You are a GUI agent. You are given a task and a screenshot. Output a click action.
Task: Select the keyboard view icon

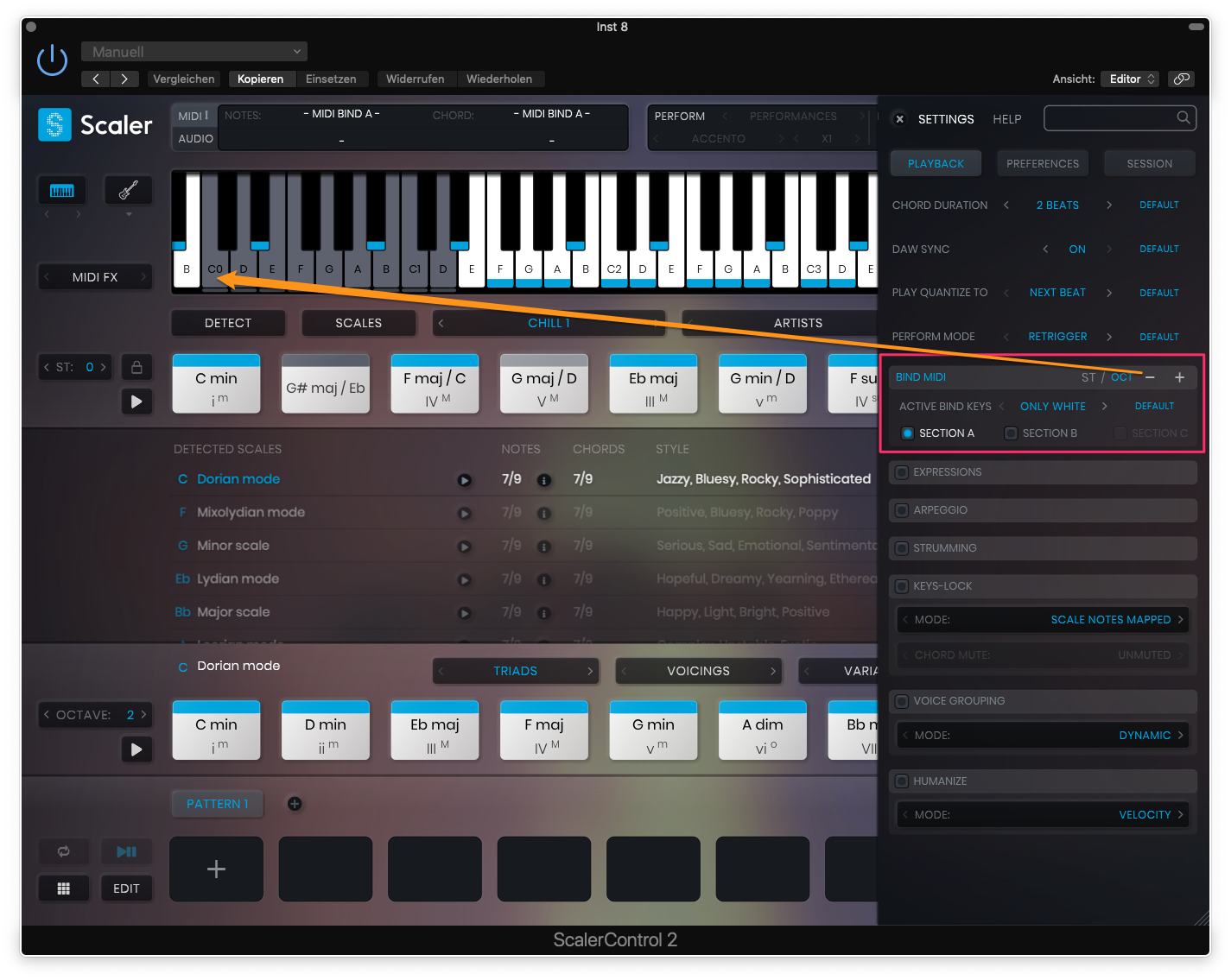point(62,191)
